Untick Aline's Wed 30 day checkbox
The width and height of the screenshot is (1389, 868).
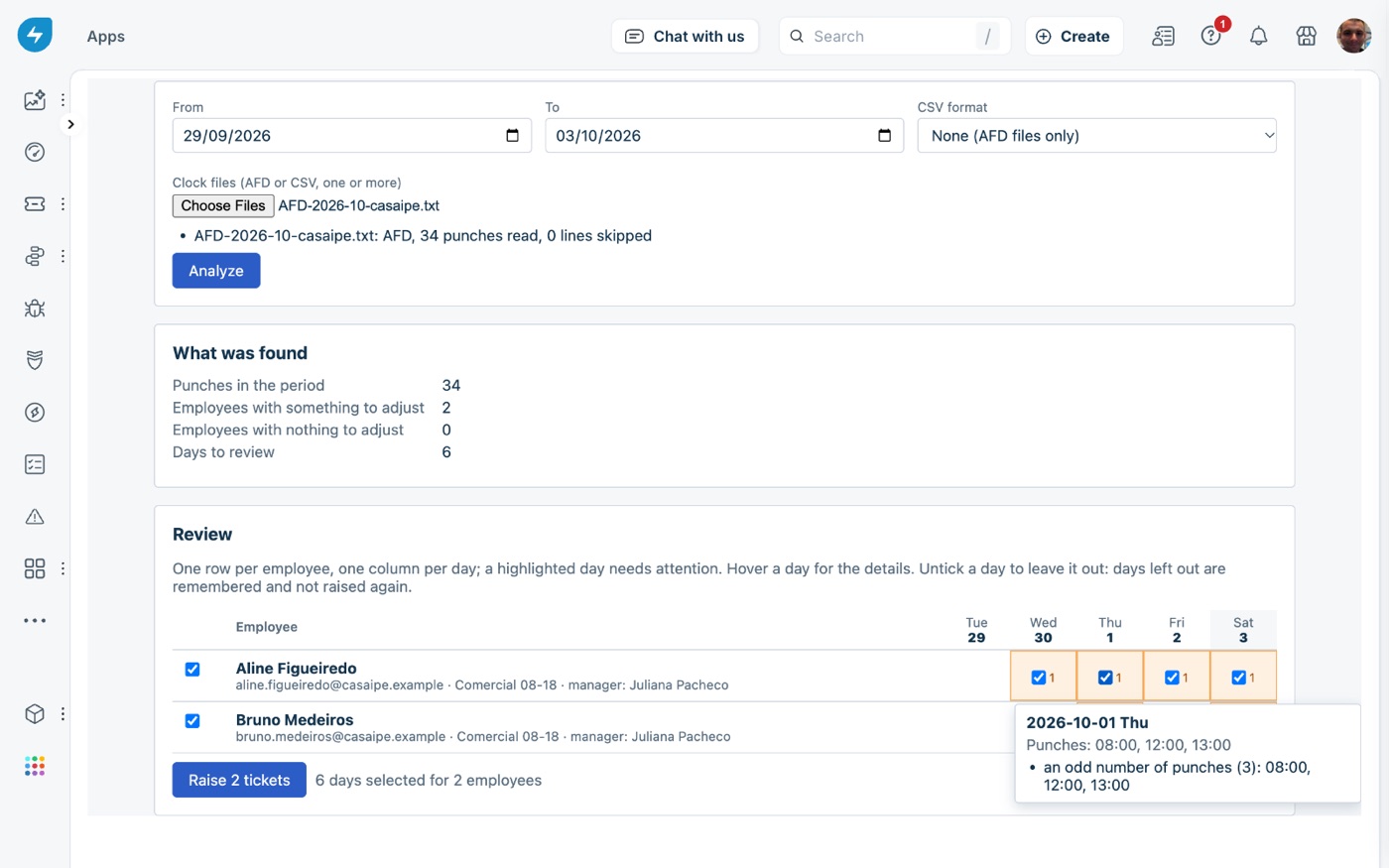click(x=1038, y=678)
